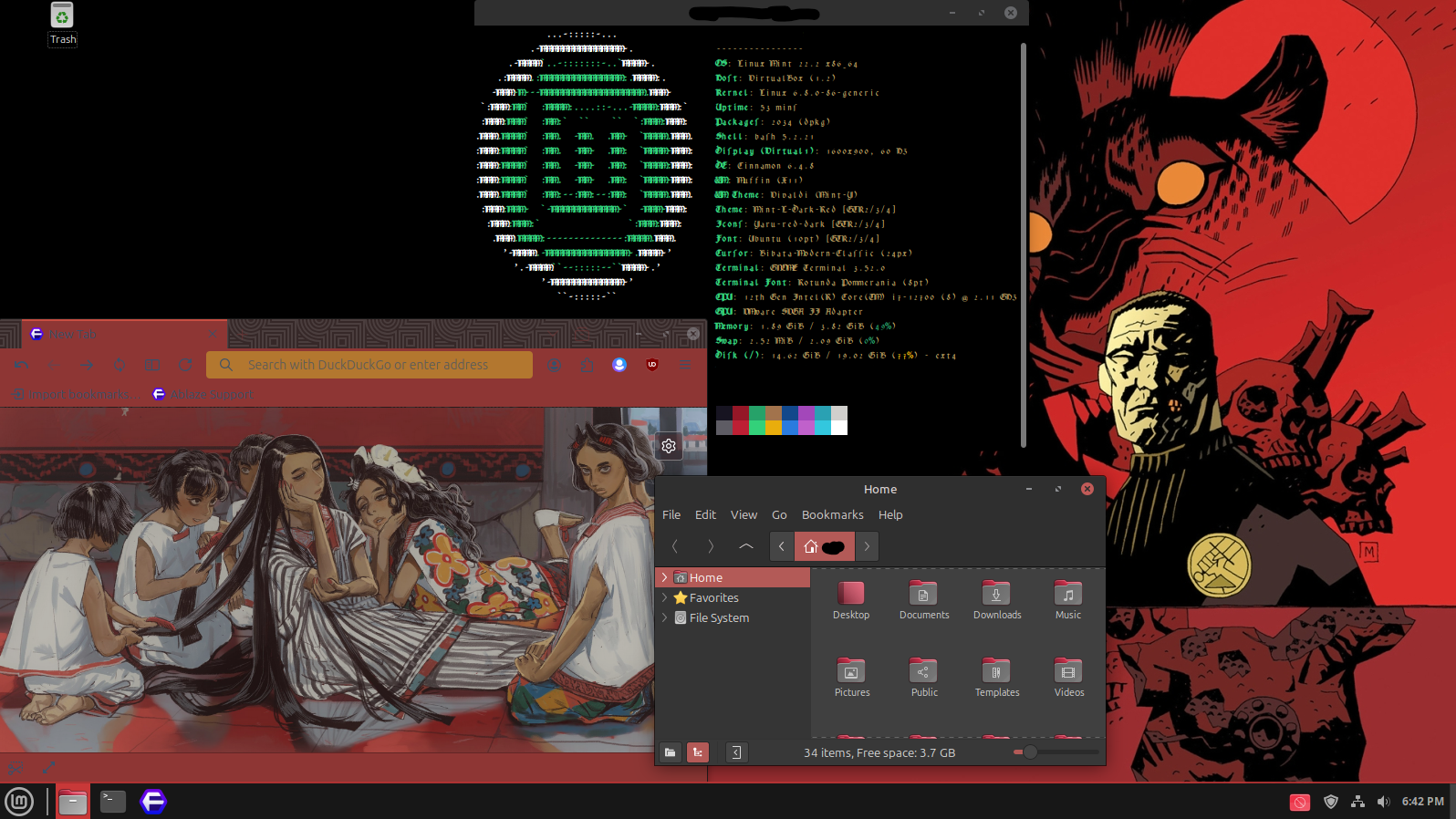Image resolution: width=1456 pixels, height=819 pixels.
Task: Open the browser account icon beside address bar
Action: (x=554, y=365)
